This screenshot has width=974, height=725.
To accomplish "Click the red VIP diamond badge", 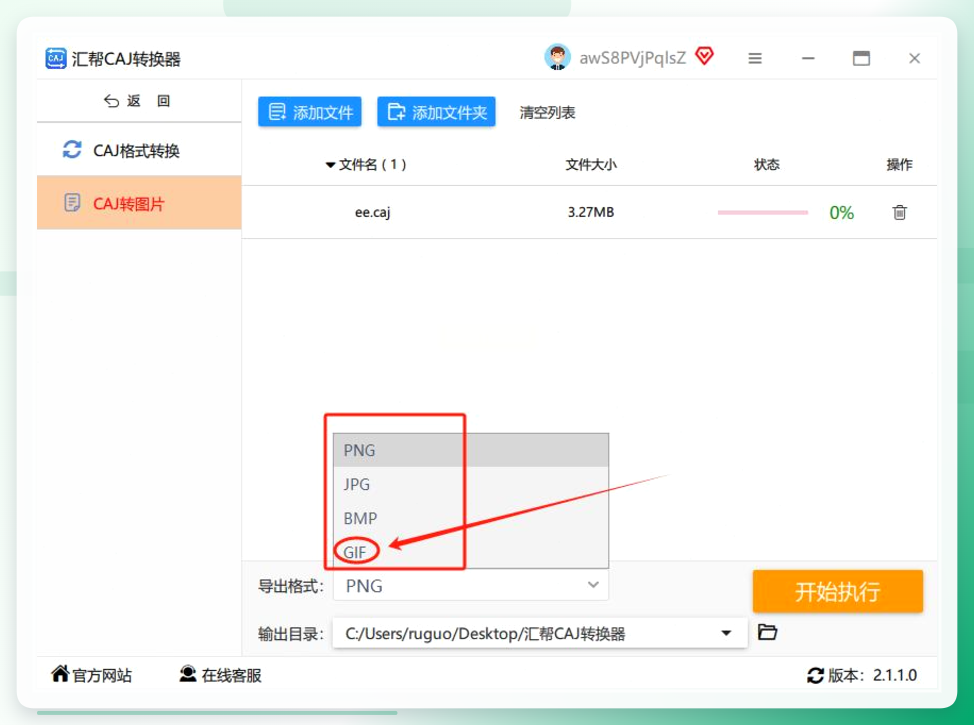I will point(704,57).
